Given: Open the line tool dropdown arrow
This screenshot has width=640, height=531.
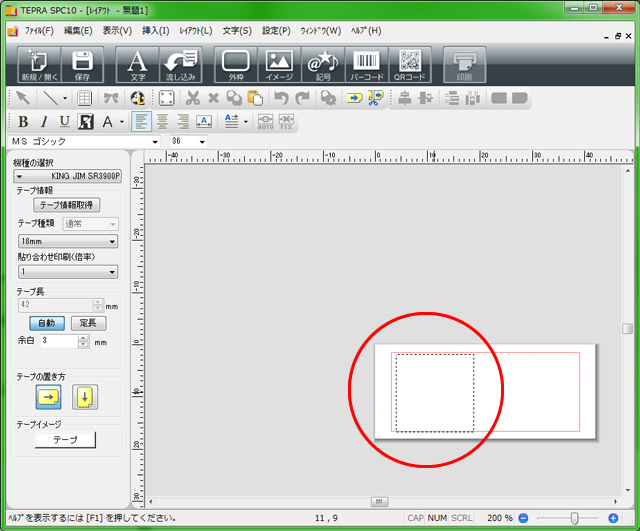Looking at the screenshot, I should coord(65,98).
